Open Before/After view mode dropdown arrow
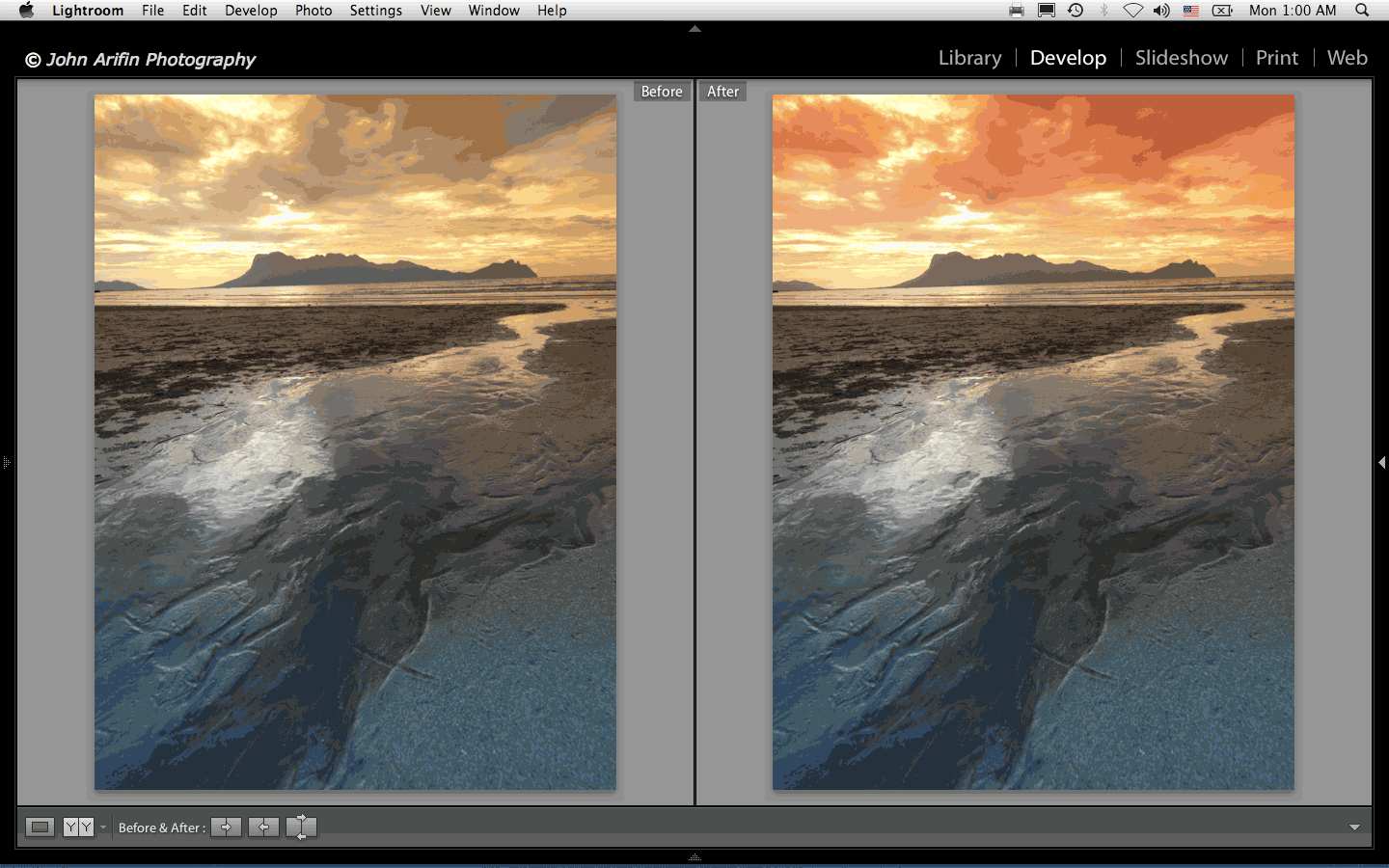The width and height of the screenshot is (1389, 868). point(103,827)
